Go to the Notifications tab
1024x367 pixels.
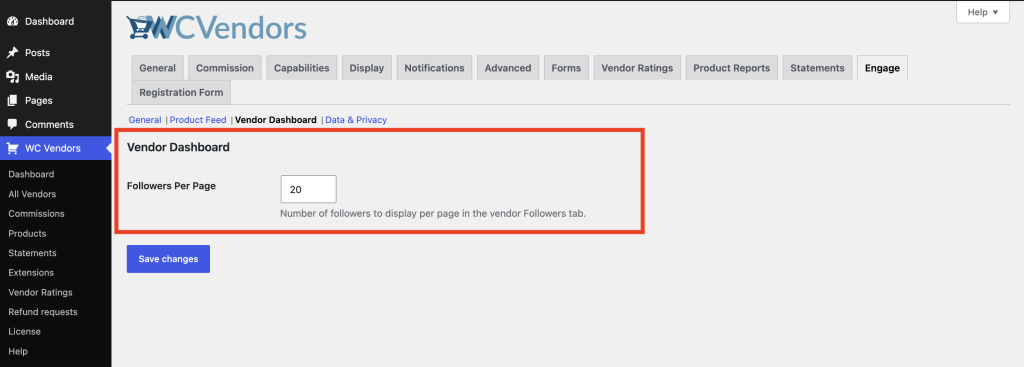434,68
